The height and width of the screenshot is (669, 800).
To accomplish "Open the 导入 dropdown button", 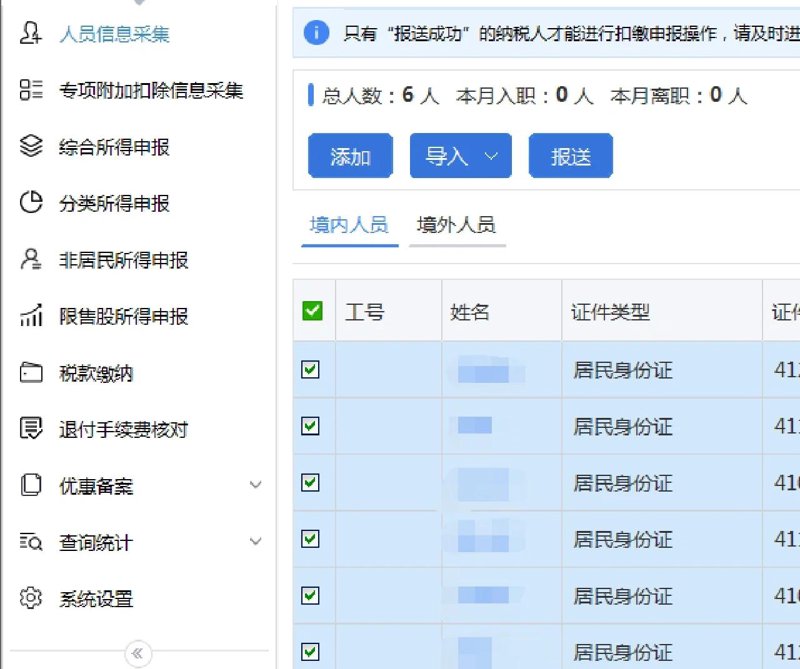I will point(461,156).
